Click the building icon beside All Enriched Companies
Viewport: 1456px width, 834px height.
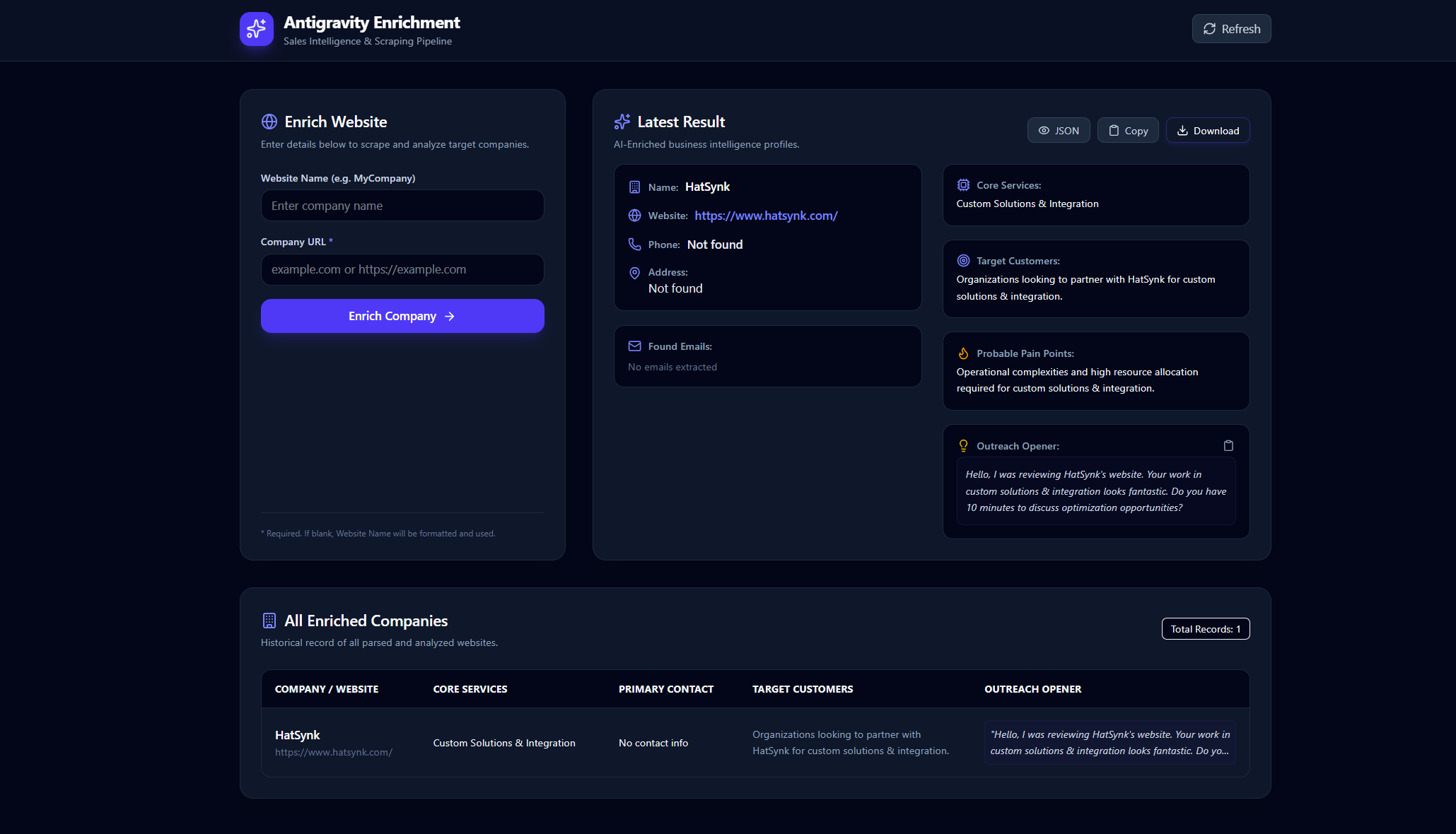269,621
